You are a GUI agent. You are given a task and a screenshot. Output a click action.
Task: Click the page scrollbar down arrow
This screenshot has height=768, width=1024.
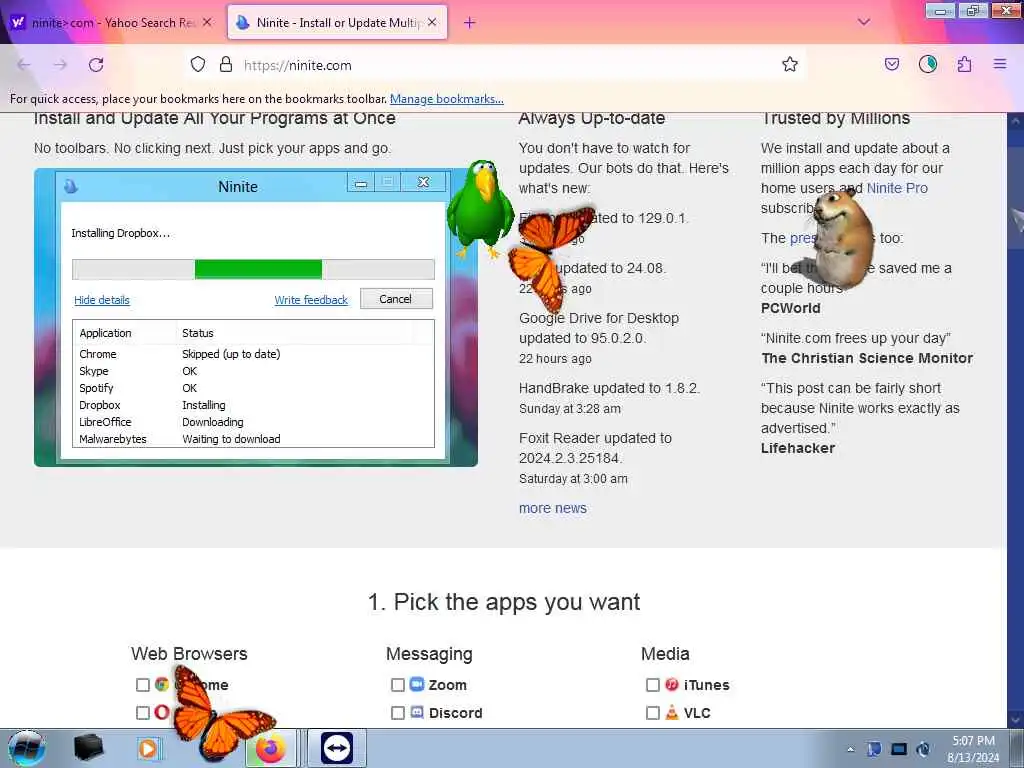click(1015, 720)
